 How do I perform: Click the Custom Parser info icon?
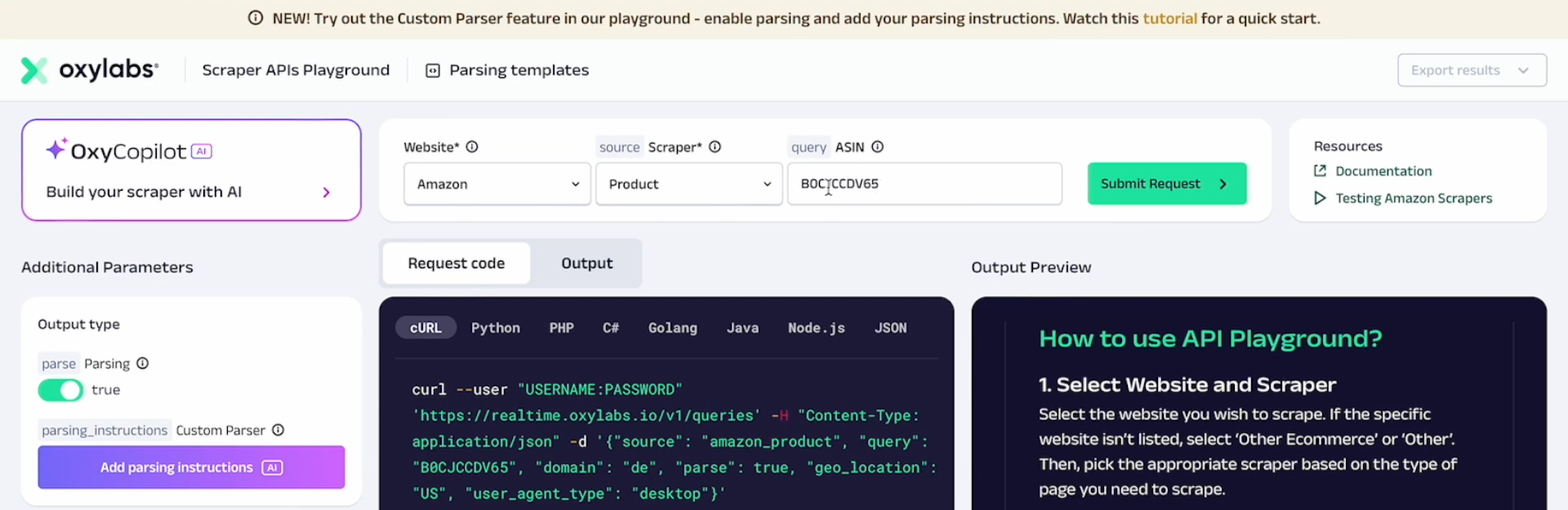pyautogui.click(x=278, y=430)
